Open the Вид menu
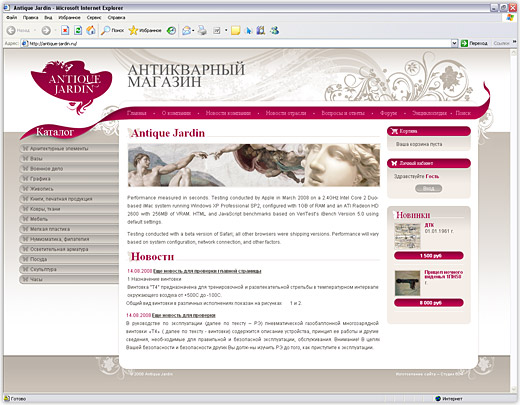 (x=48, y=17)
